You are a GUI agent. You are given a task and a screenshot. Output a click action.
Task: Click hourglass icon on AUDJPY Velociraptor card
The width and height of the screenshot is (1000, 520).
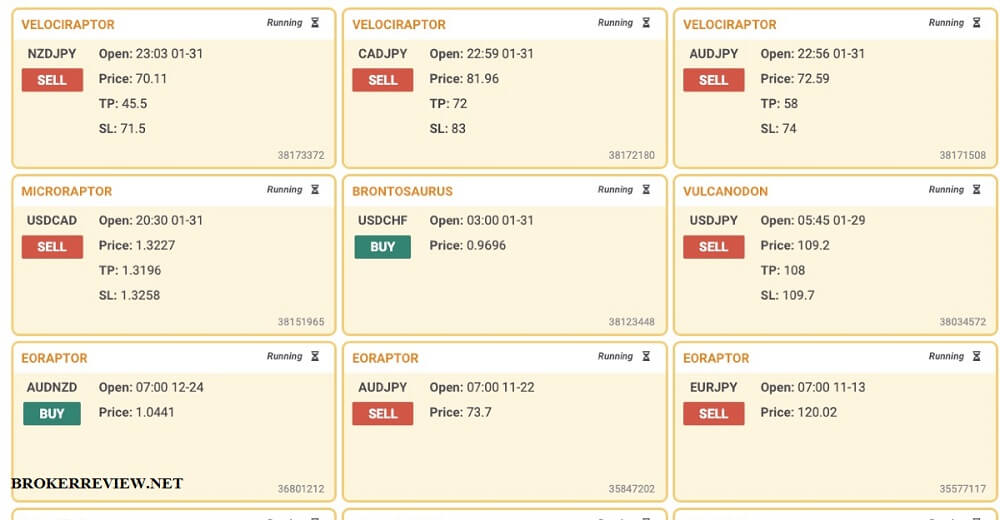(976, 23)
